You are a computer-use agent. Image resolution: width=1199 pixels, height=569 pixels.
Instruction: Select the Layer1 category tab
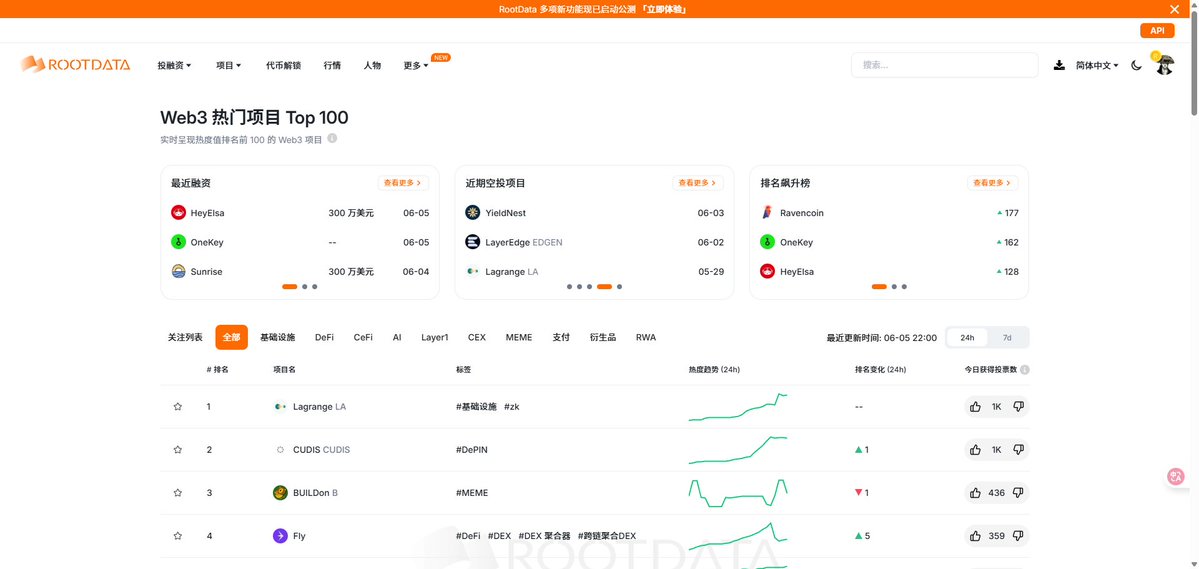tap(434, 337)
